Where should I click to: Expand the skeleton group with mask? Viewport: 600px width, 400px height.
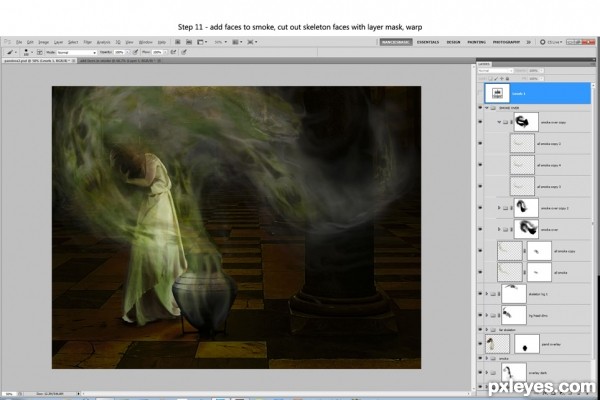[x=487, y=294]
